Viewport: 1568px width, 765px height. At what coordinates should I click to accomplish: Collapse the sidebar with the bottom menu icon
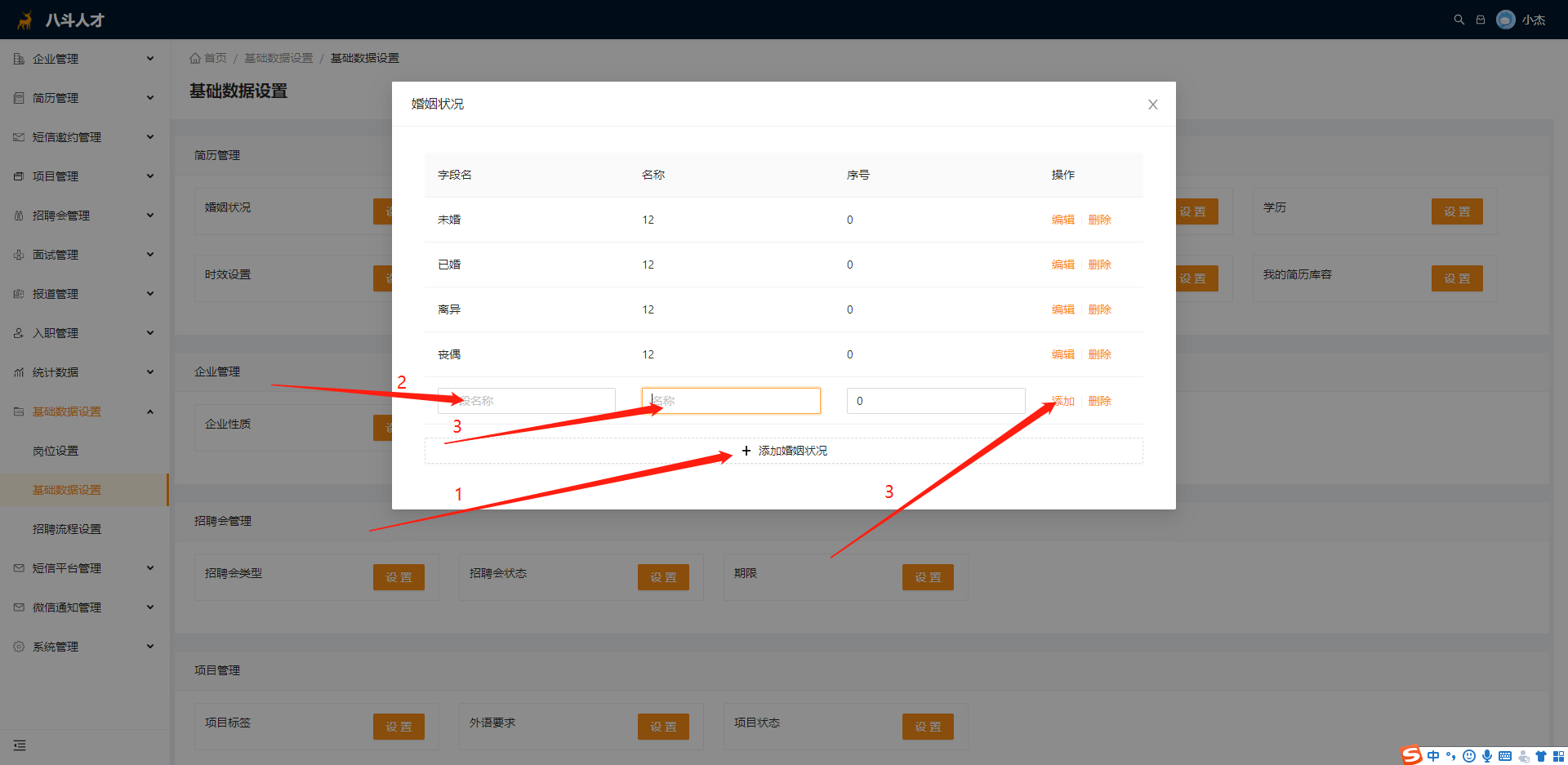[x=20, y=745]
